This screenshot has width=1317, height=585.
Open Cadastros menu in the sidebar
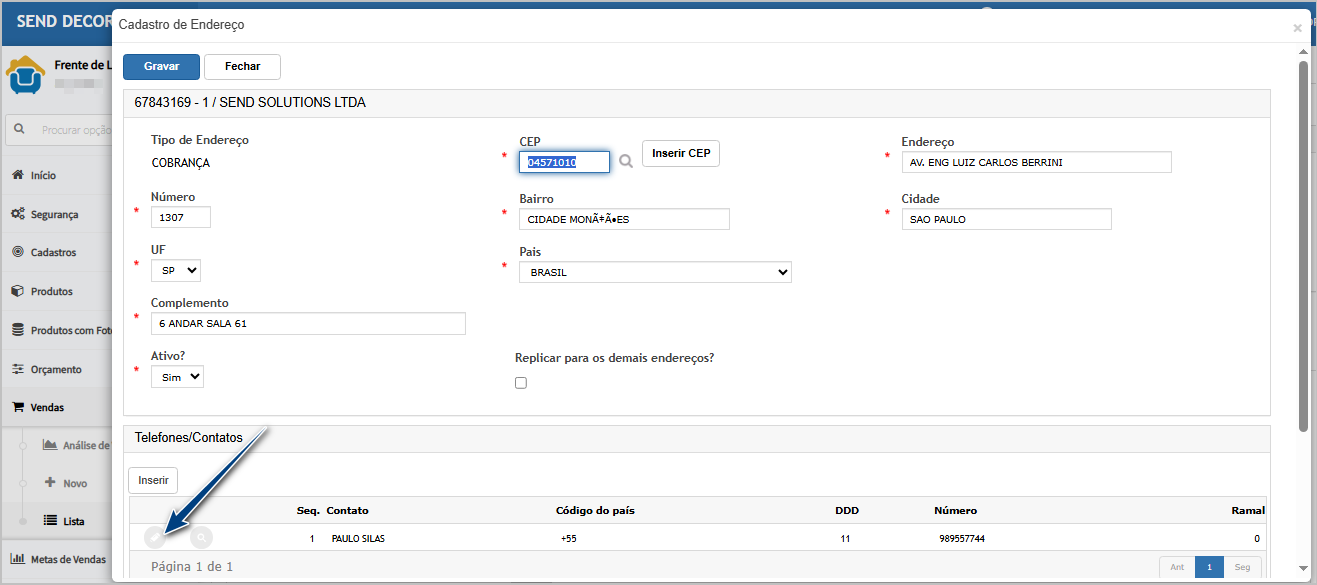(53, 253)
